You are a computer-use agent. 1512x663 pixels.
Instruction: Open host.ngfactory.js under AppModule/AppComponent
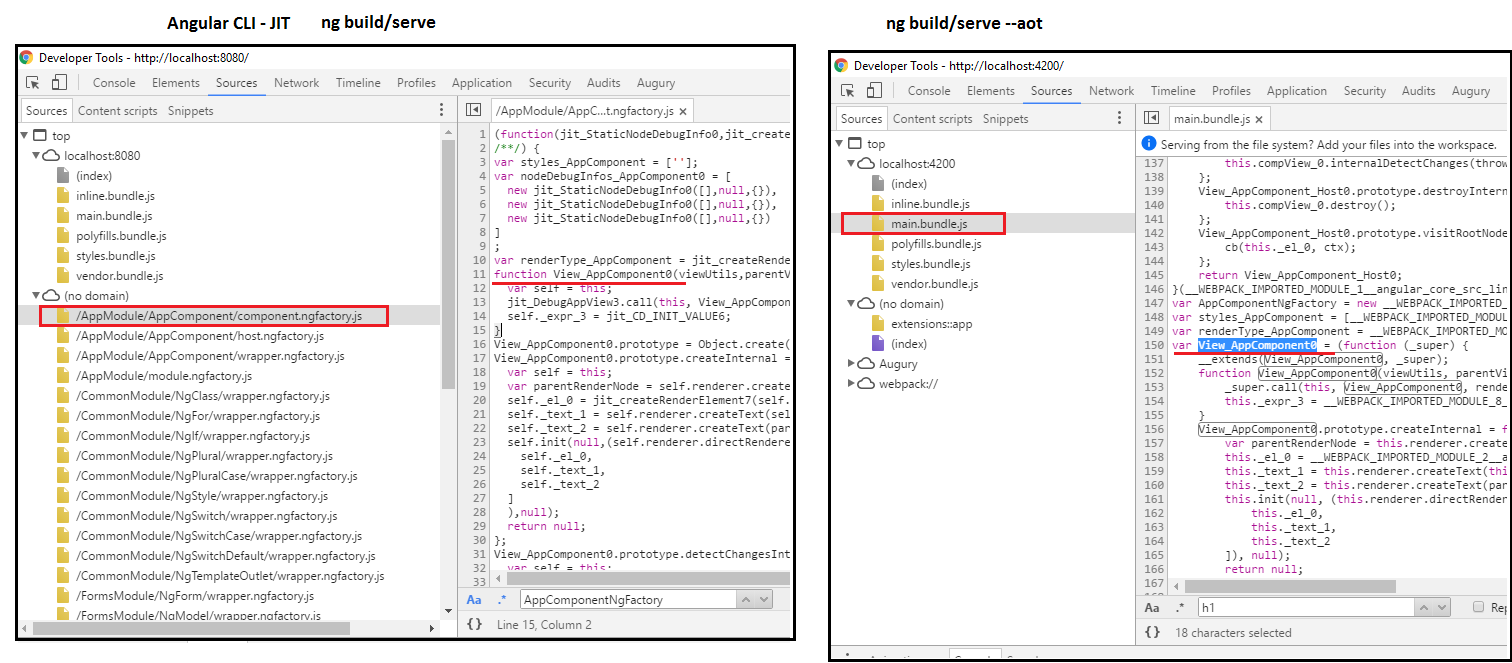coord(199,336)
